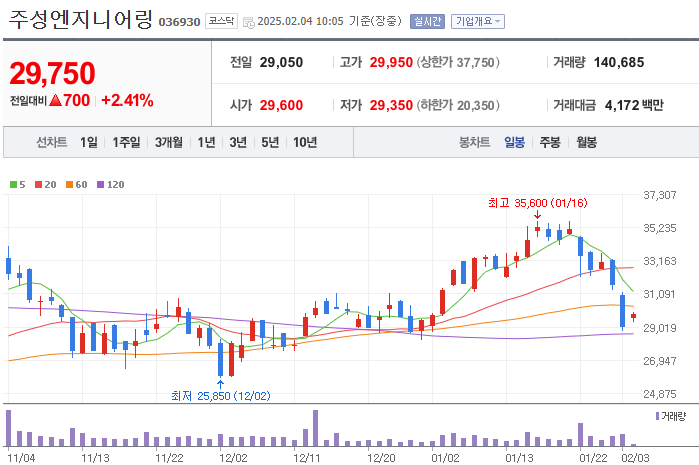This screenshot has height=465, width=699.
Task: Switch to the 월봉 monthly candle chart
Action: point(586,142)
